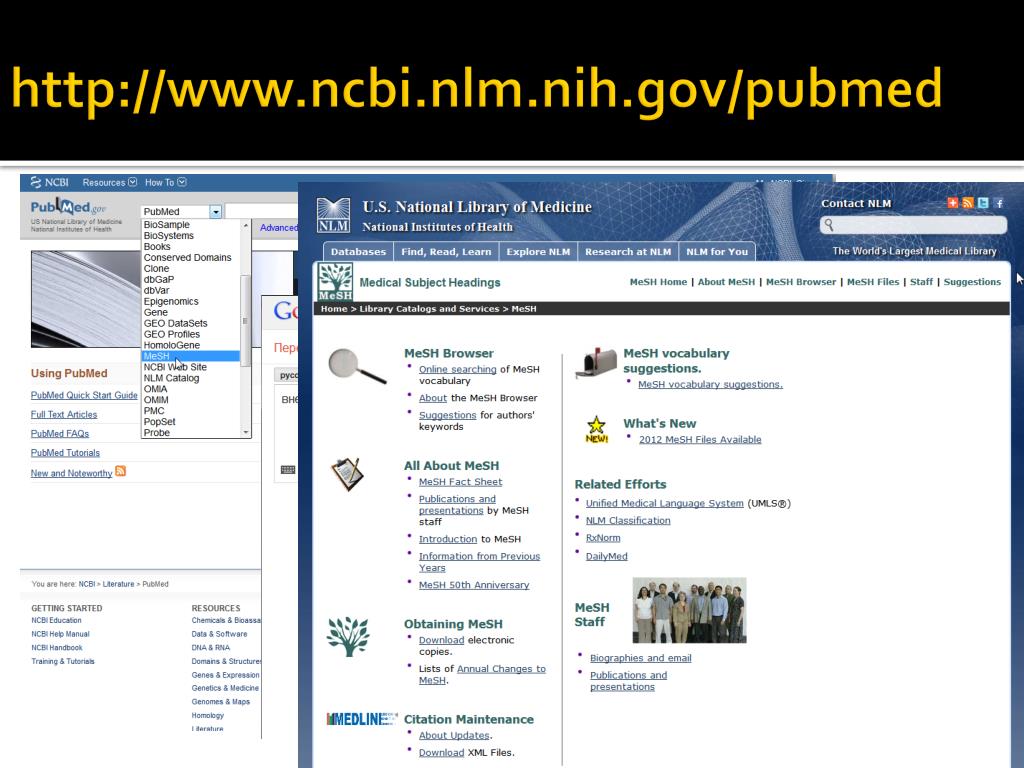1024x768 pixels.
Task: Click the New! star icon
Action: [x=596, y=430]
